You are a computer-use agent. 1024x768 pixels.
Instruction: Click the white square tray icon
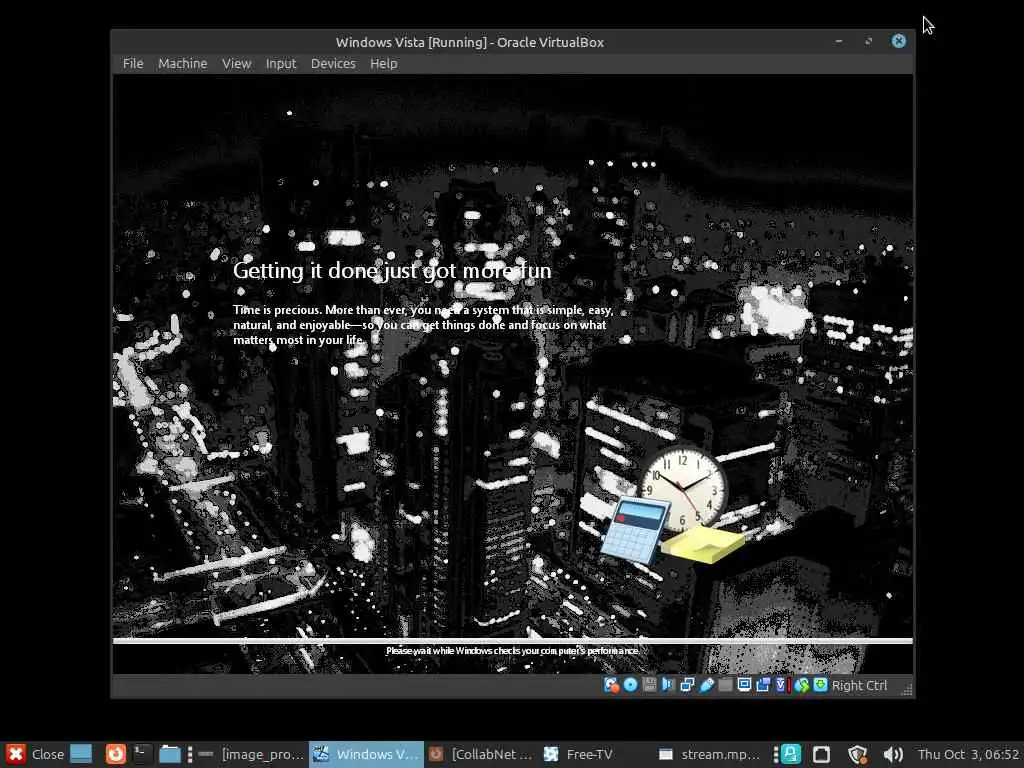pyautogui.click(x=822, y=754)
